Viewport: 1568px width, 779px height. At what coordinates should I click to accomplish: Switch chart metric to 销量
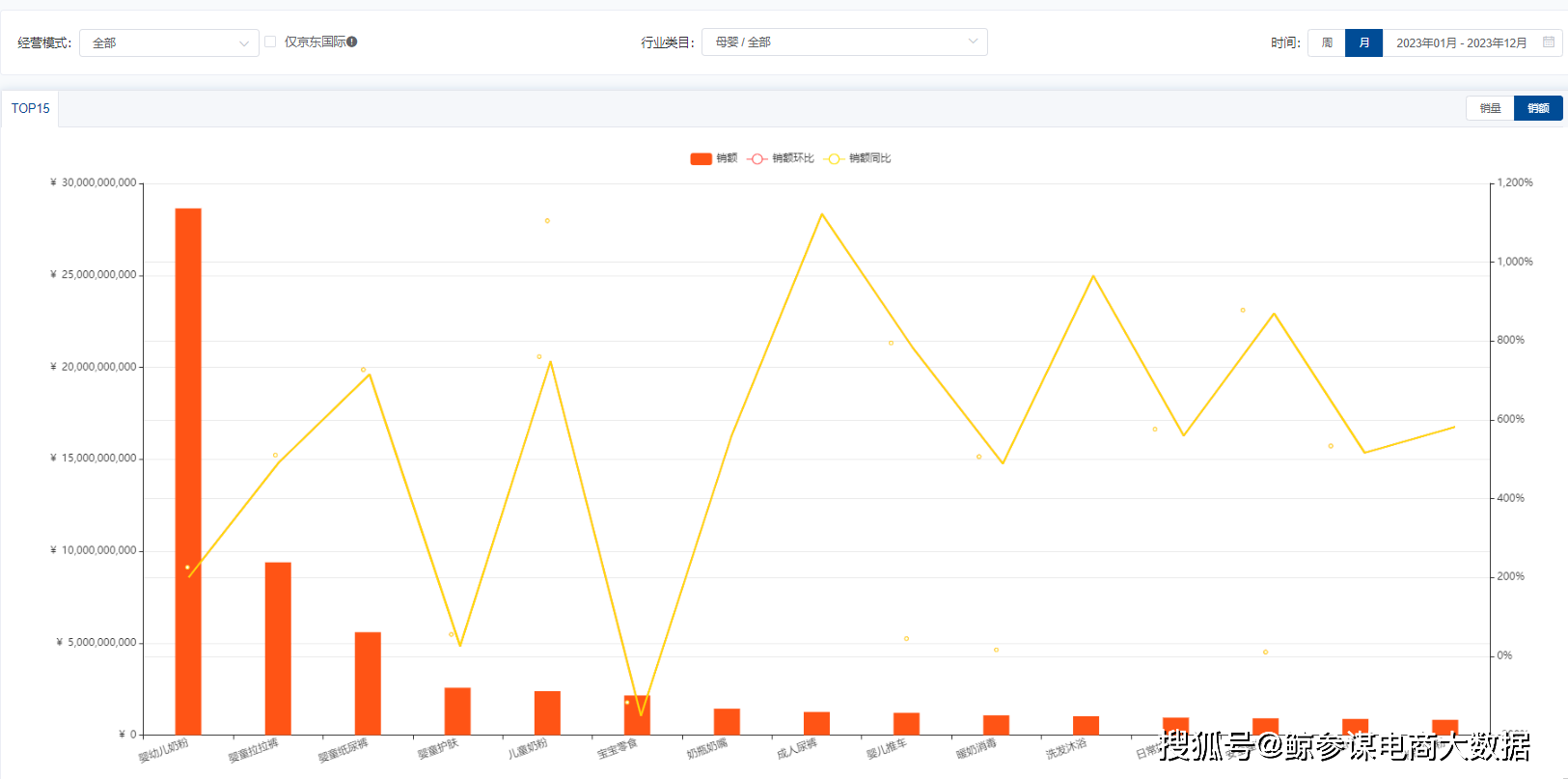[1490, 108]
